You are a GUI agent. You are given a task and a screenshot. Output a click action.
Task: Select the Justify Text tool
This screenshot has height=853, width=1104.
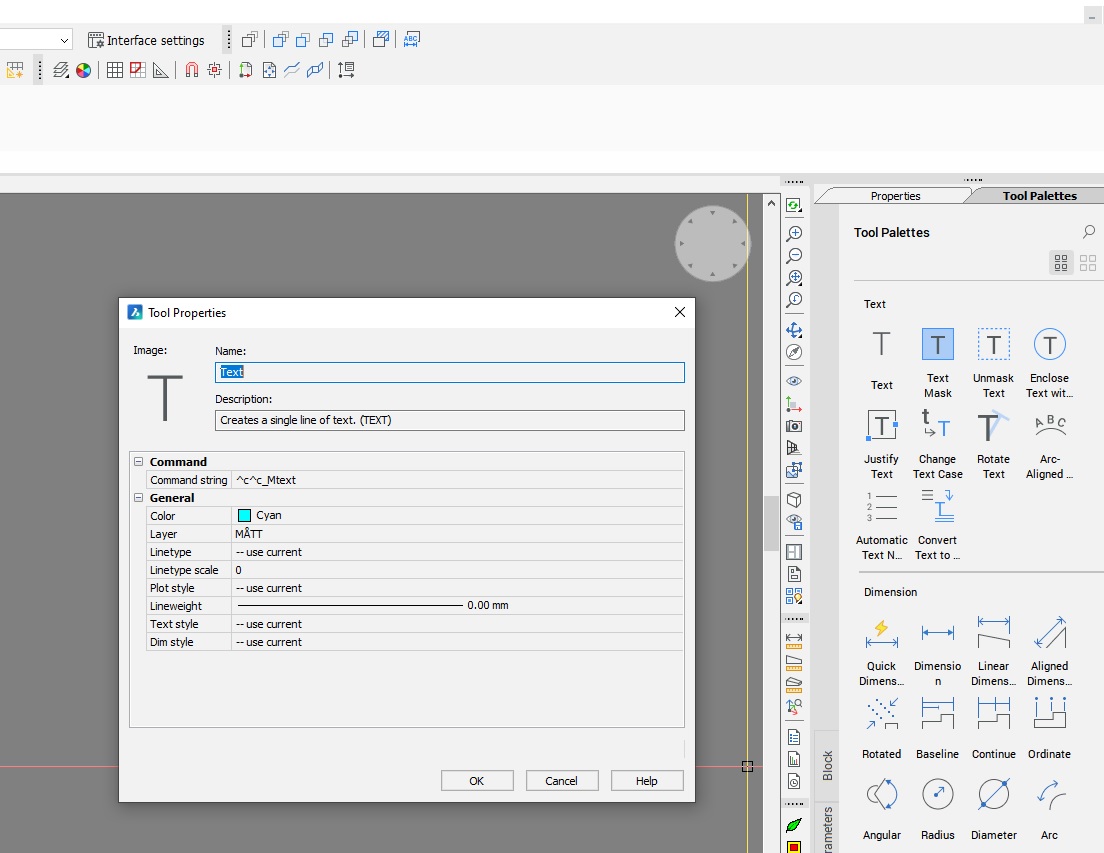coord(881,427)
